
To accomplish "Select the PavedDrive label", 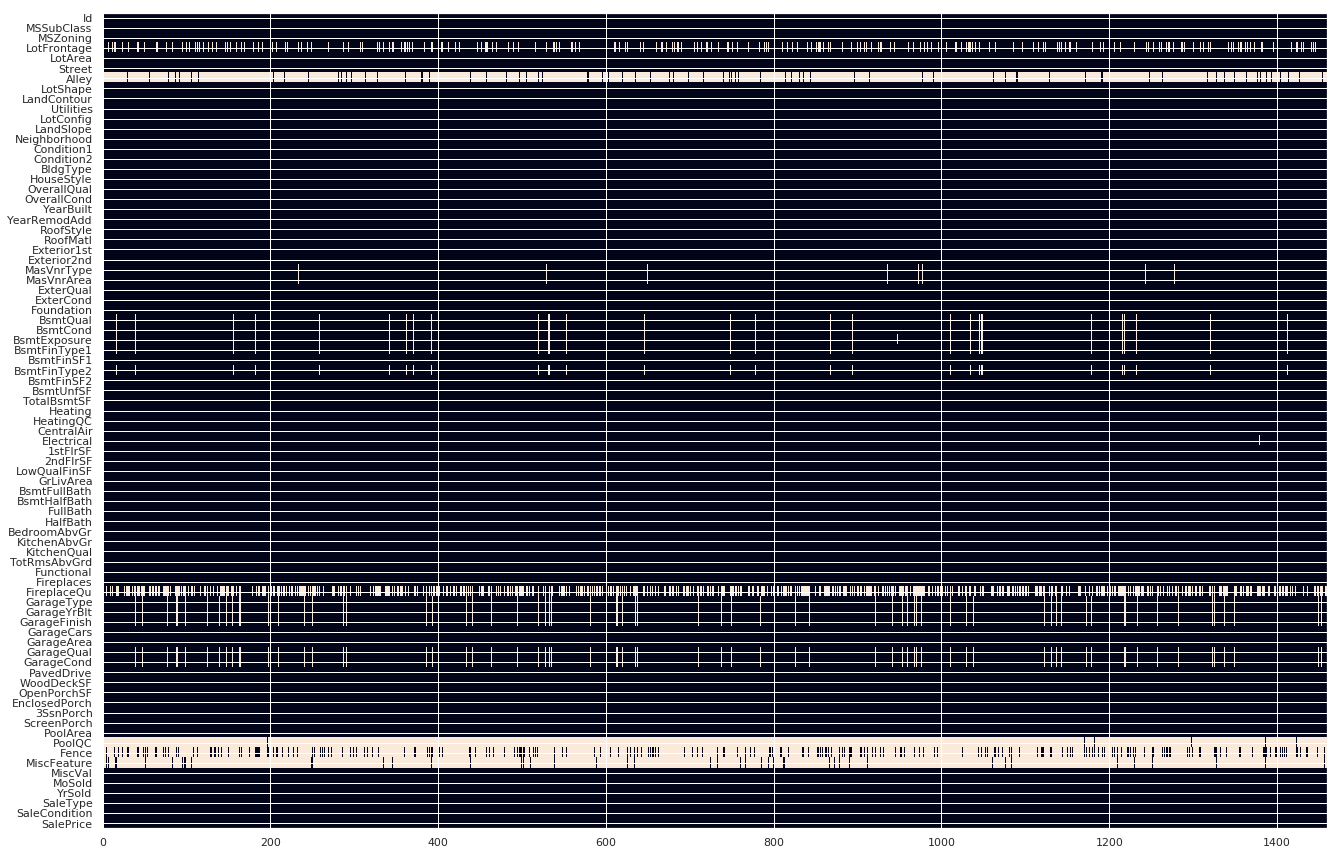I will tap(61, 673).
